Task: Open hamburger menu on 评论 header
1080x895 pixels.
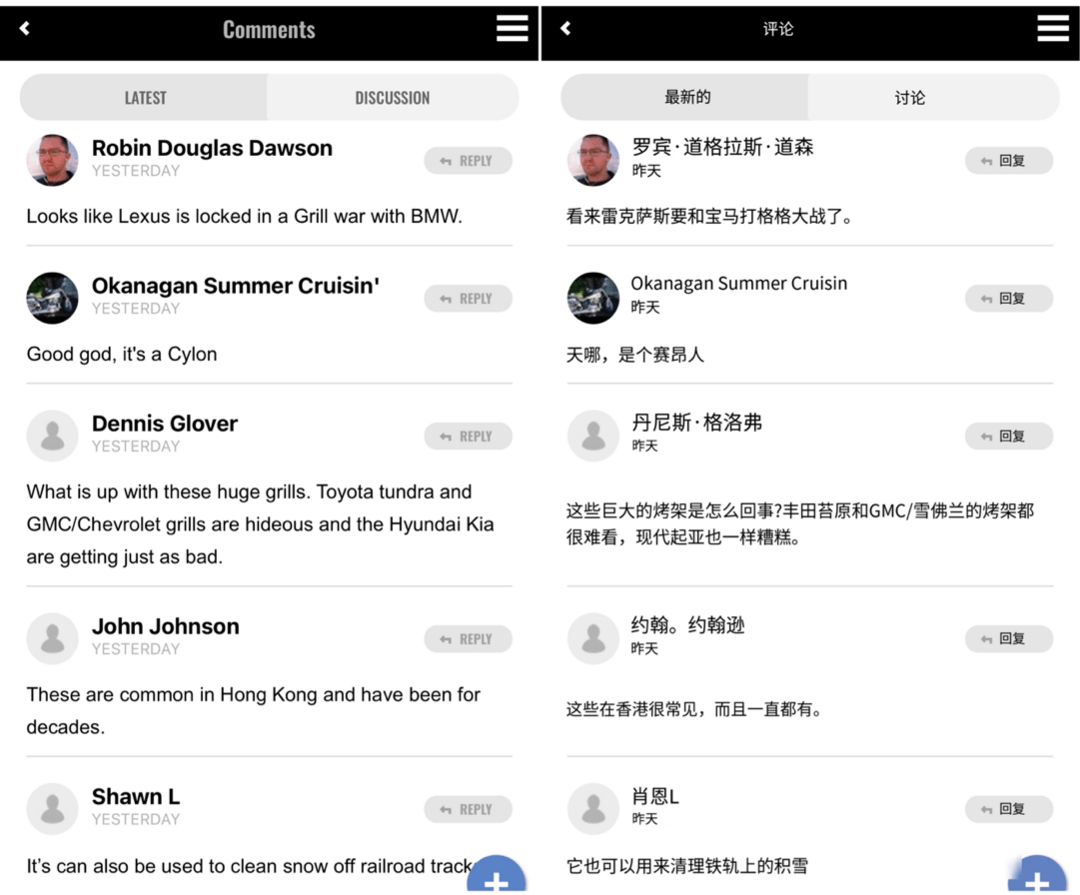Action: (1053, 29)
